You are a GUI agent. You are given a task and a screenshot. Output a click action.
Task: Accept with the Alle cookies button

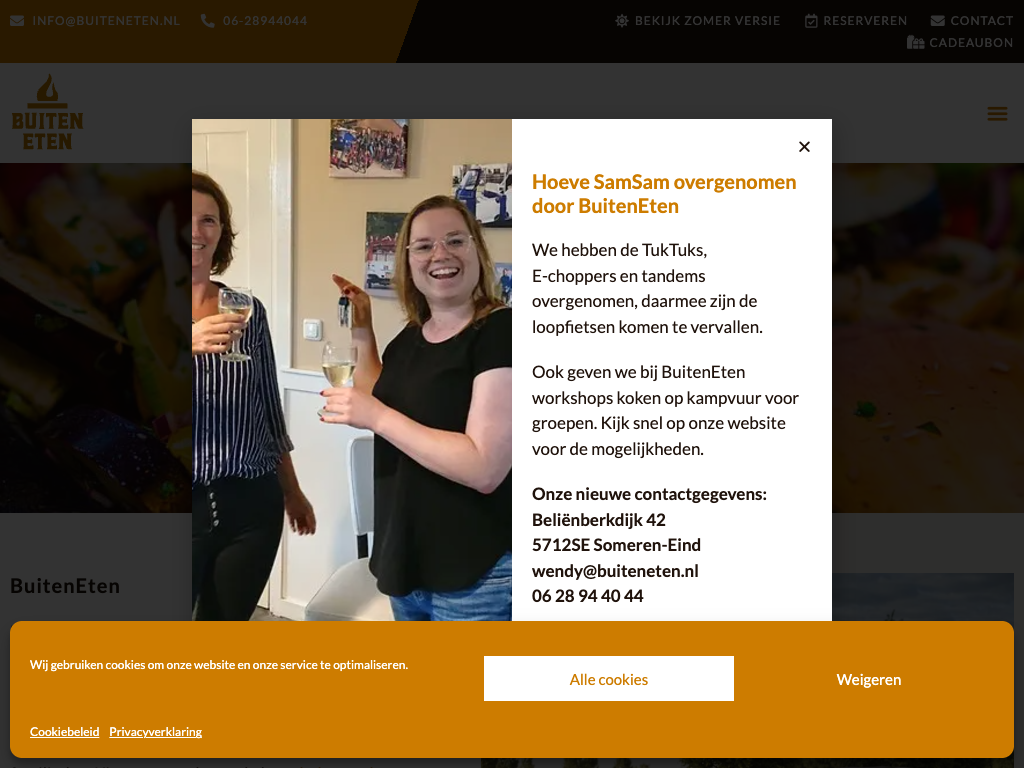pyautogui.click(x=609, y=679)
